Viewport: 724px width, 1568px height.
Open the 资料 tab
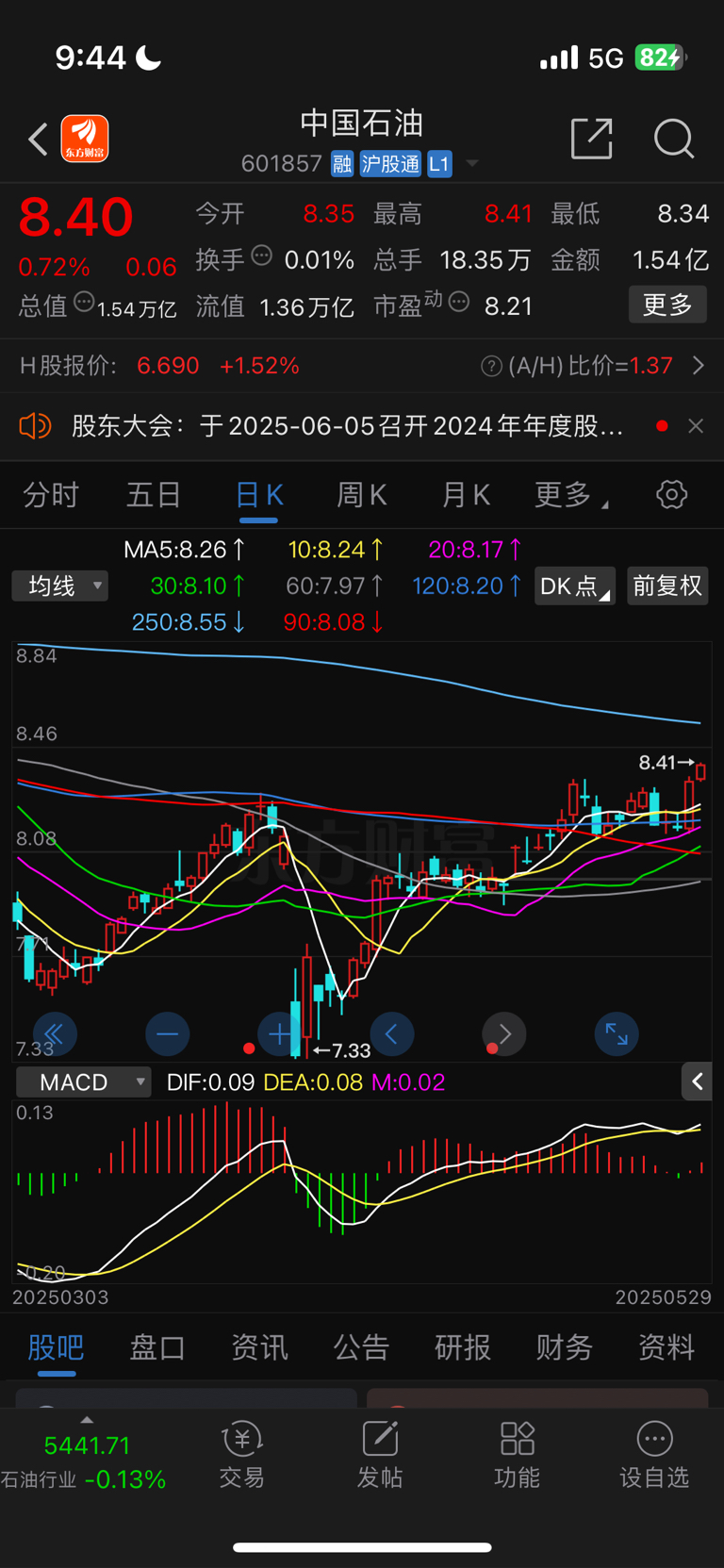[666, 1347]
